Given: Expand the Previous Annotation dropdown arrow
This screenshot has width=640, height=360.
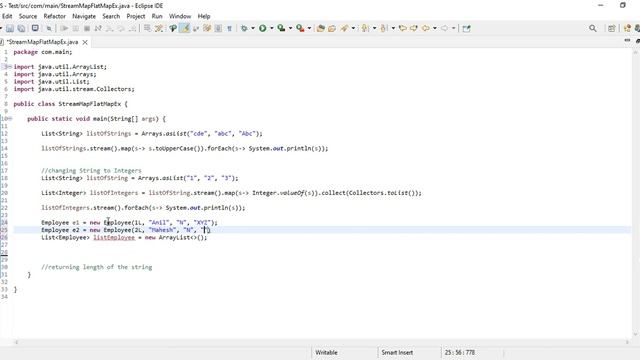Looking at the screenshot, I should point(393,28).
